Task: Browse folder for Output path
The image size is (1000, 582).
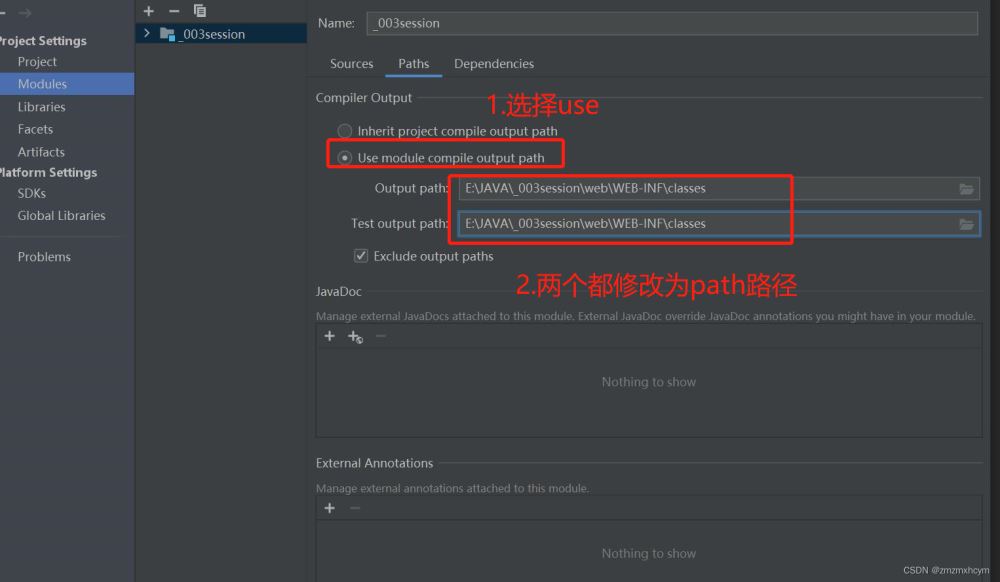Action: click(966, 189)
